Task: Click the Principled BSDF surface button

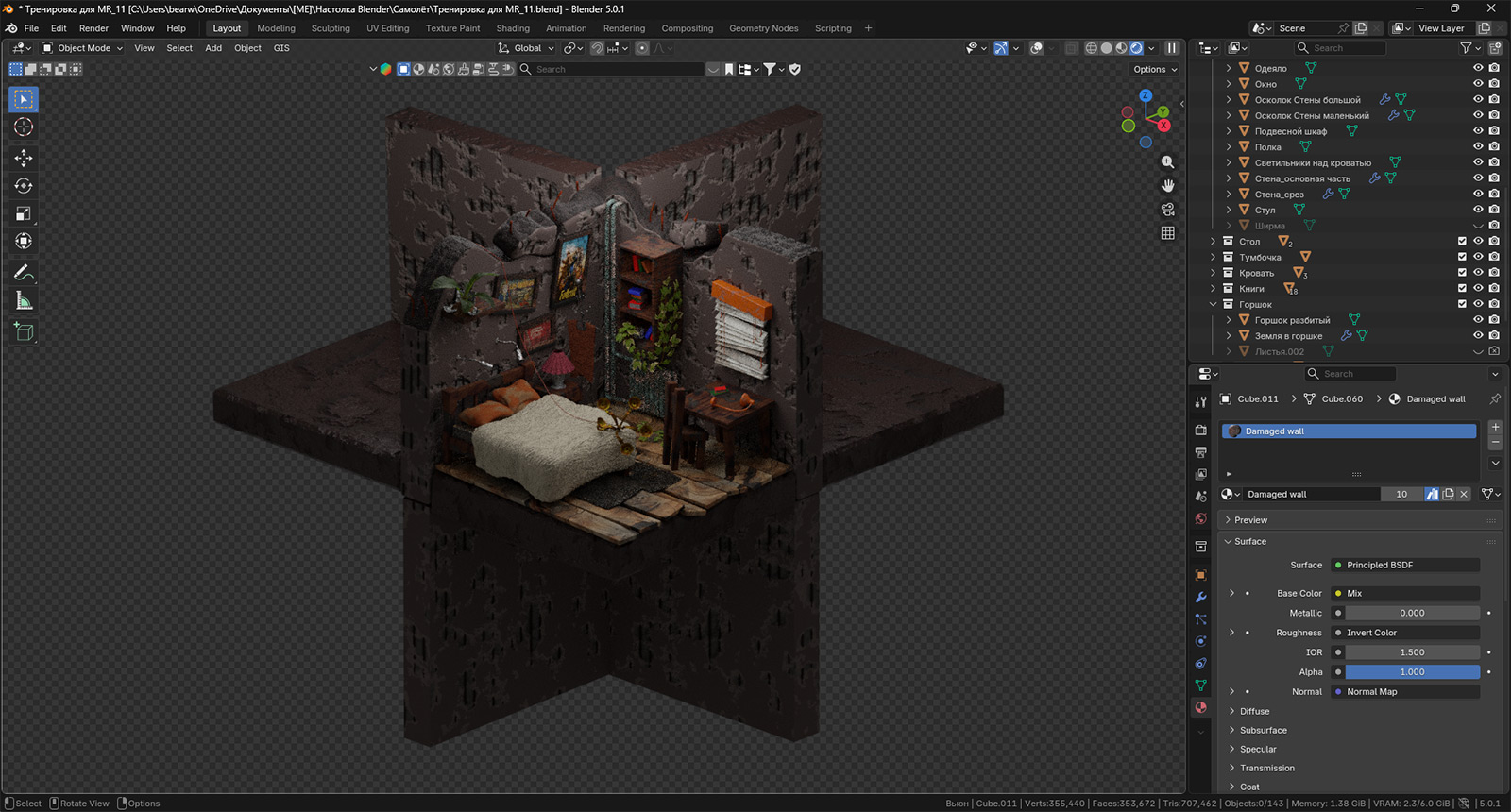Action: point(1405,565)
